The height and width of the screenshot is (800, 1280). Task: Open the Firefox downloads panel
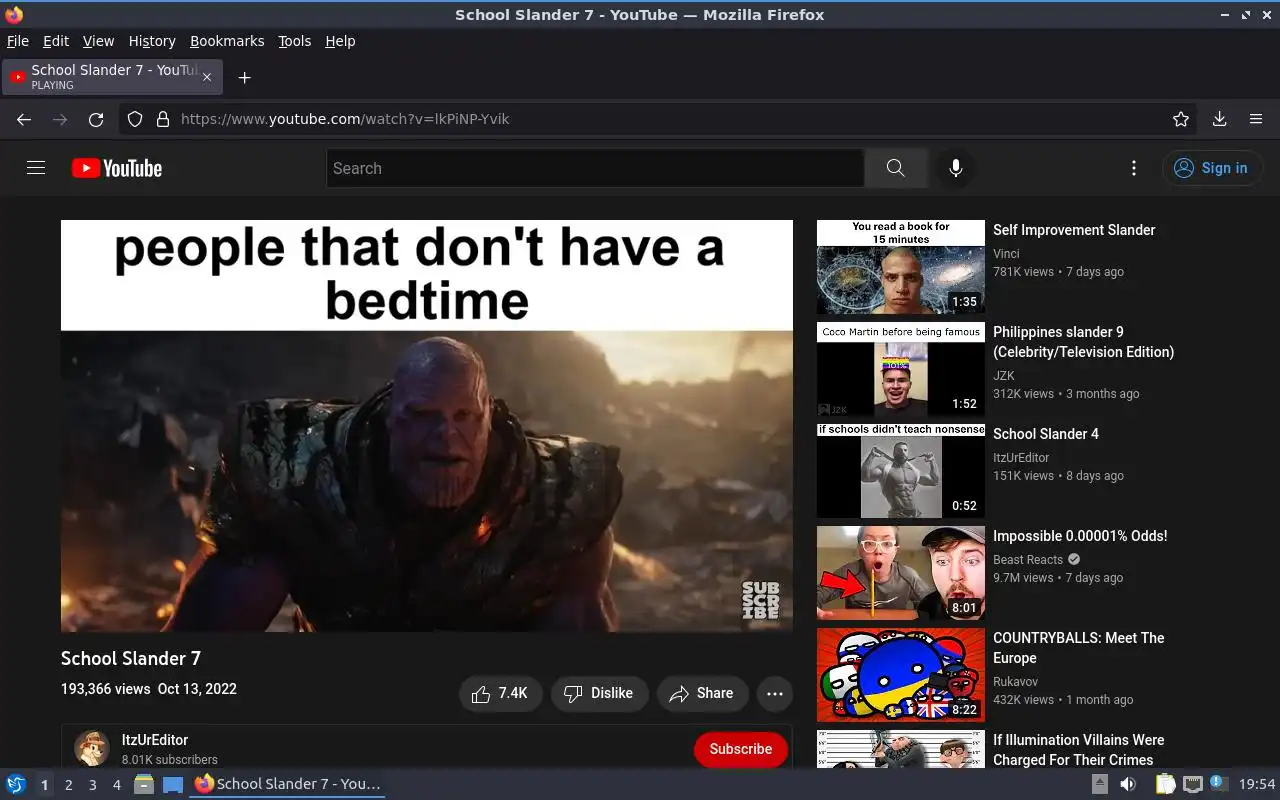(x=1219, y=119)
